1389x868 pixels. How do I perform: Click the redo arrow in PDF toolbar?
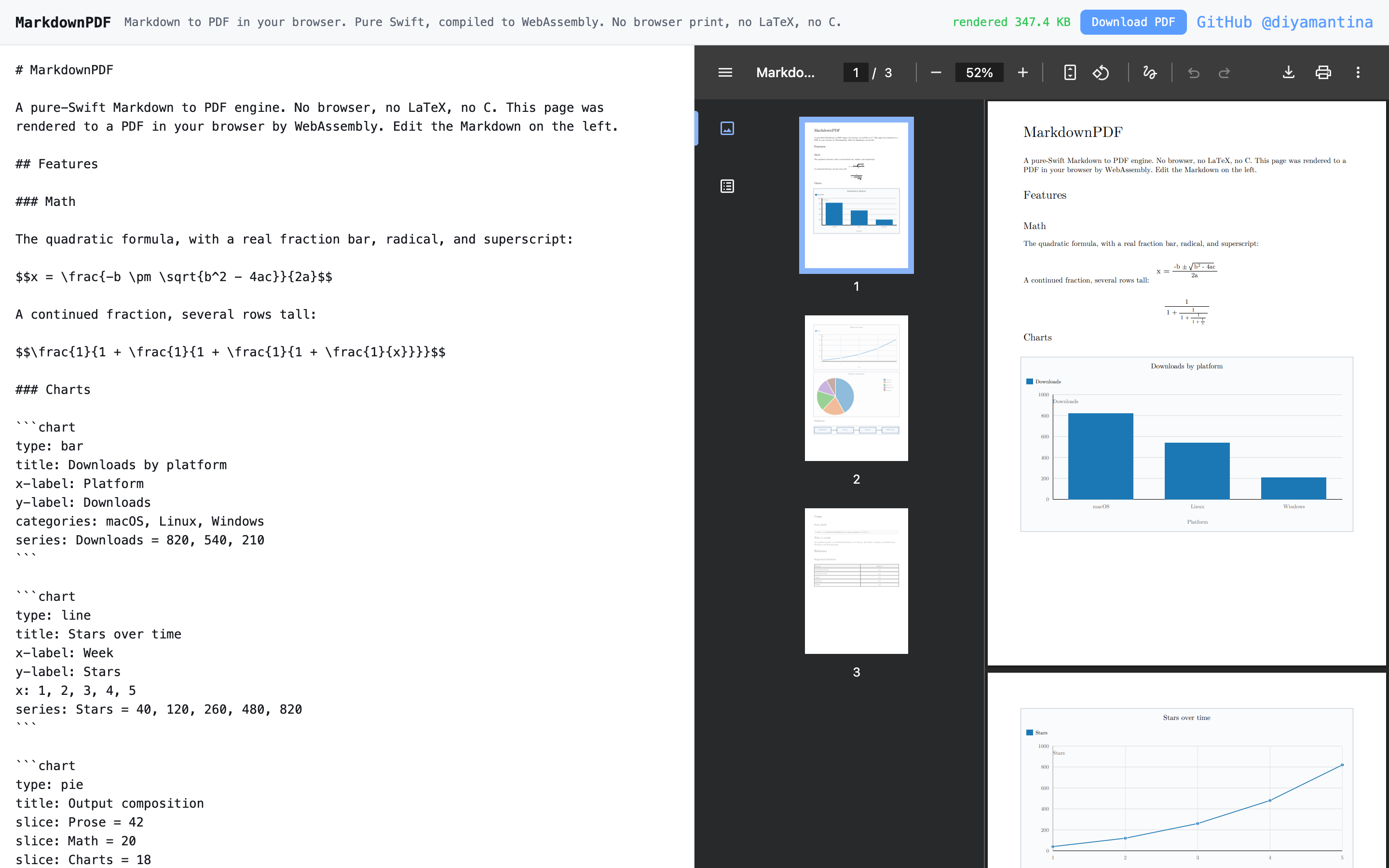point(1224,72)
